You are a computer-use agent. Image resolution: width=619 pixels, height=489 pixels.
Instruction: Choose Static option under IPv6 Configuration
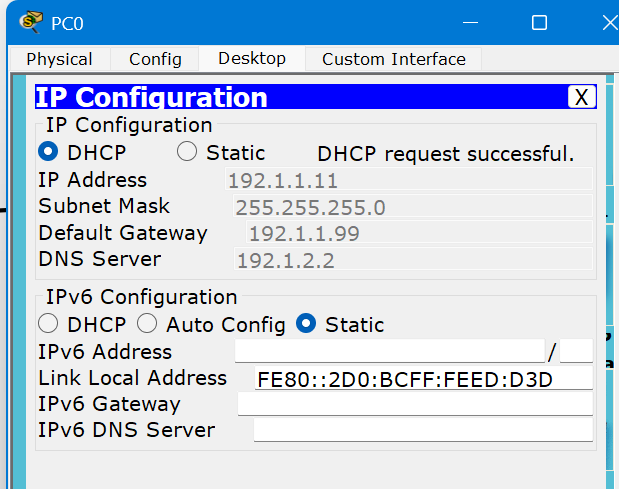coord(307,324)
